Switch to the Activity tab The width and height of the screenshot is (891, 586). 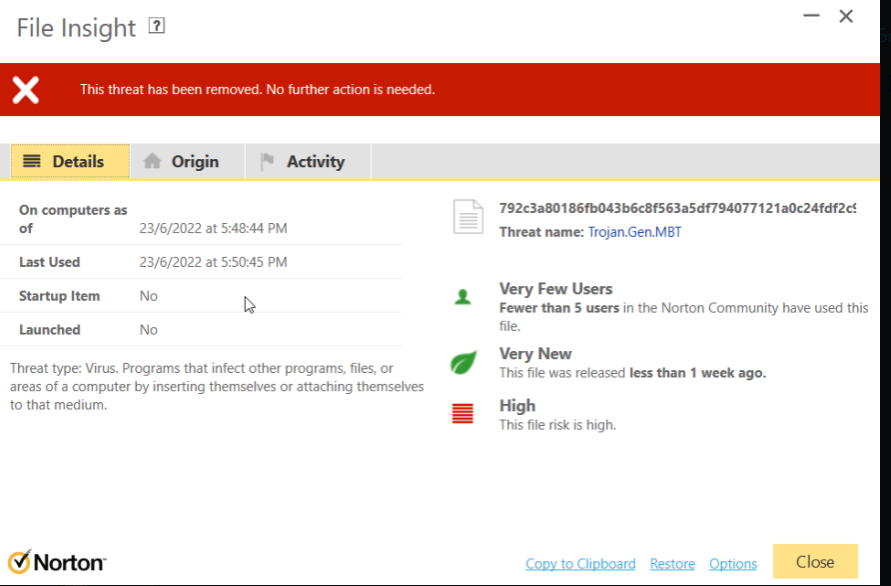pyautogui.click(x=308, y=161)
